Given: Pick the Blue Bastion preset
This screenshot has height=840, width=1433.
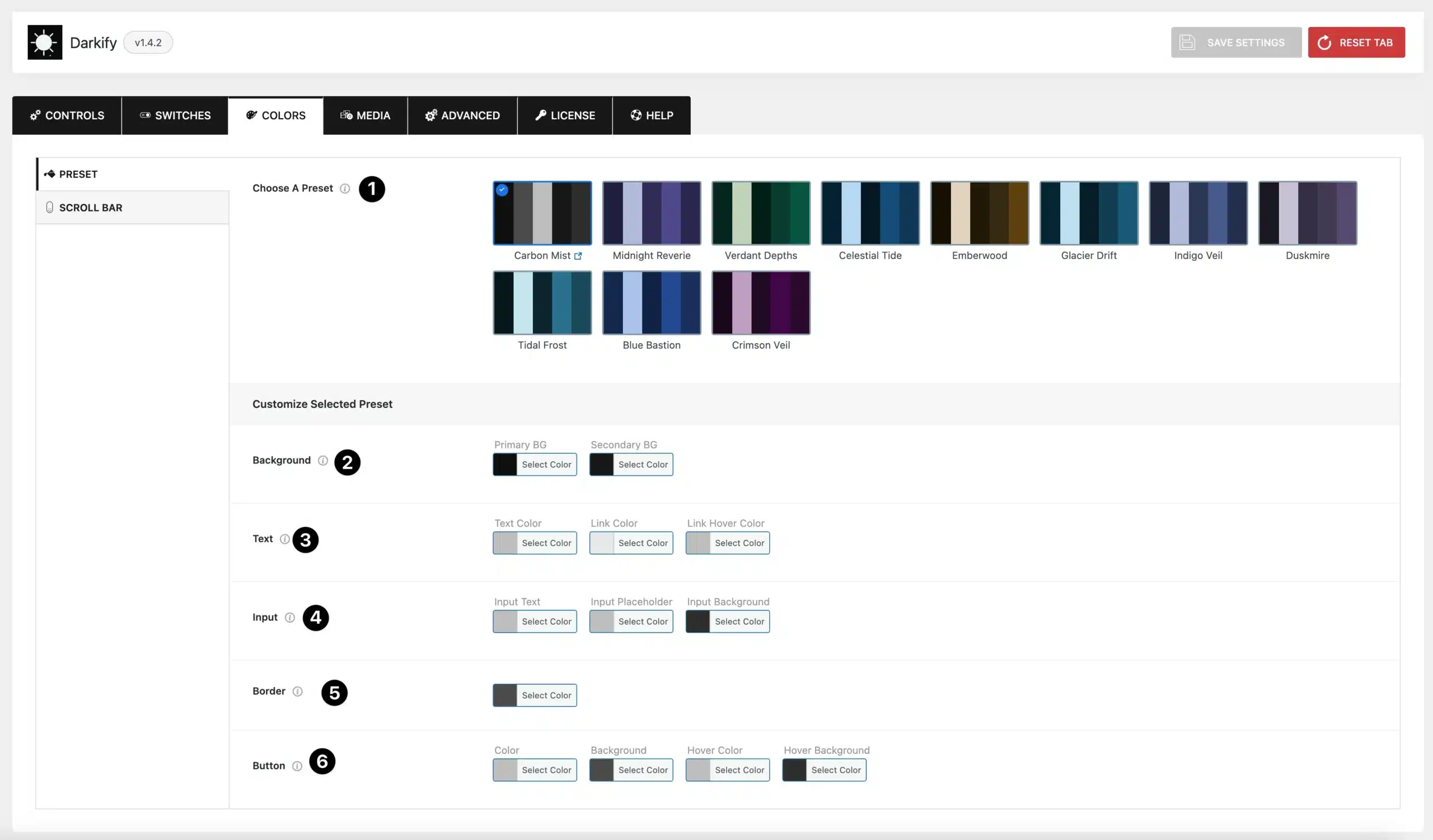Looking at the screenshot, I should pos(652,303).
